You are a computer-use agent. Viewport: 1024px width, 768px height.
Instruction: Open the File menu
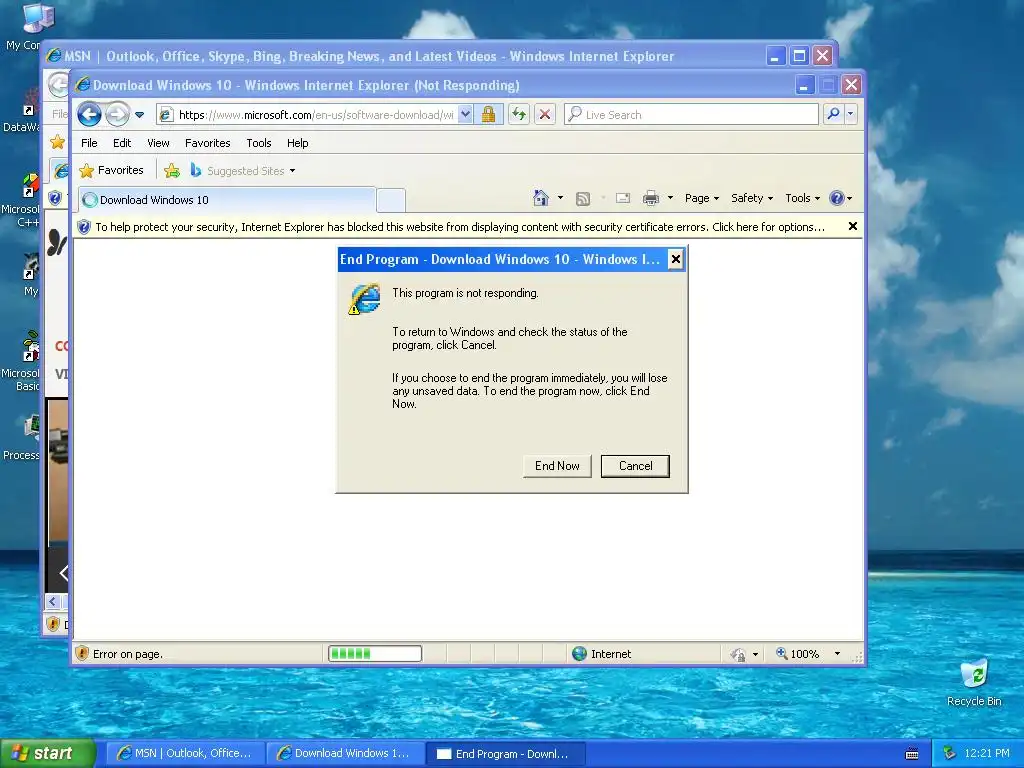coord(89,143)
